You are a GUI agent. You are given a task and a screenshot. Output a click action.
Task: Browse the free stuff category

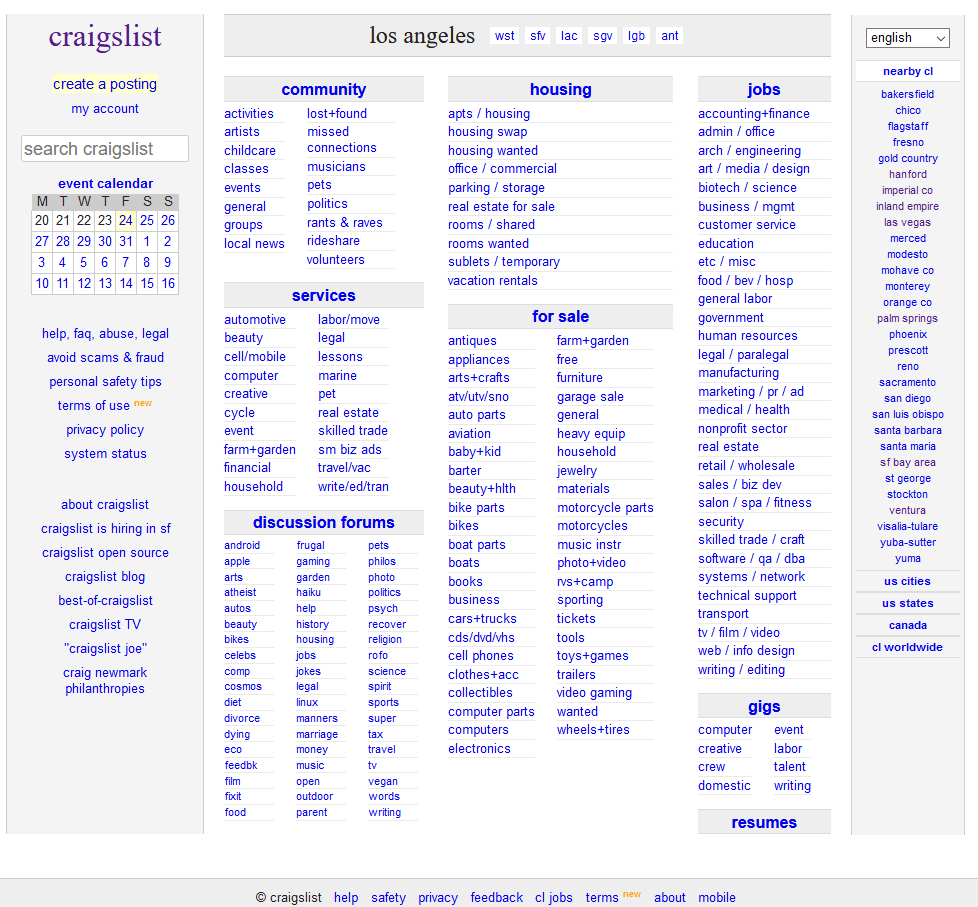tap(567, 359)
